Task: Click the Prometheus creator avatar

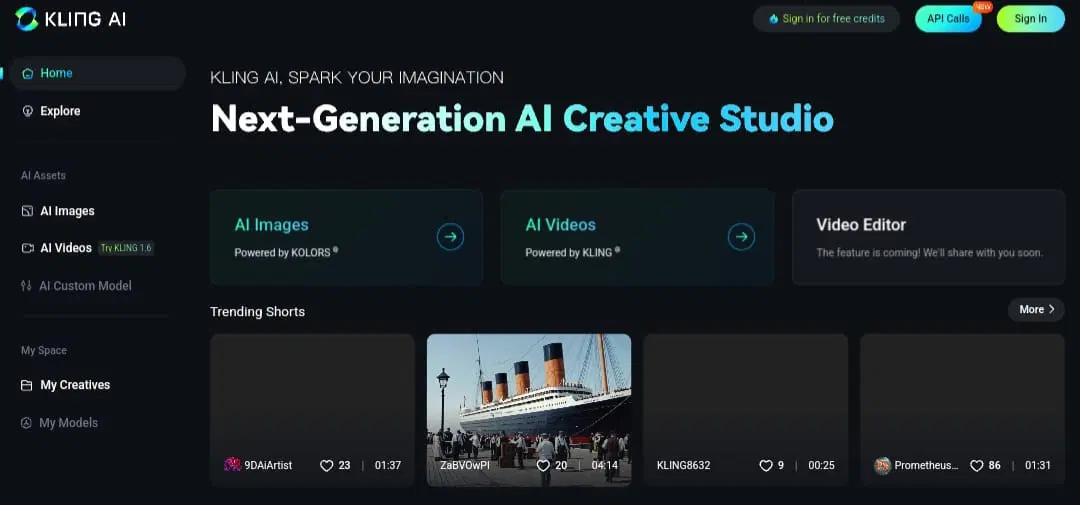Action: [x=882, y=466]
